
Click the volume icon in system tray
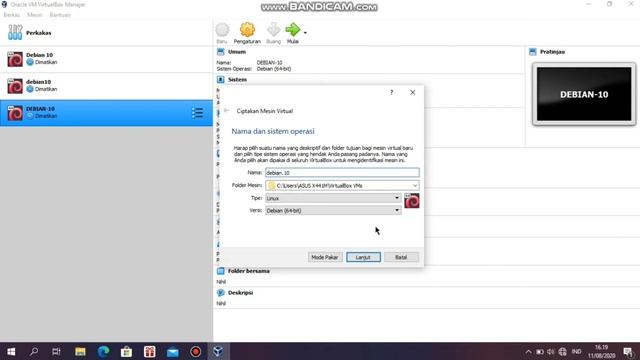click(x=551, y=352)
